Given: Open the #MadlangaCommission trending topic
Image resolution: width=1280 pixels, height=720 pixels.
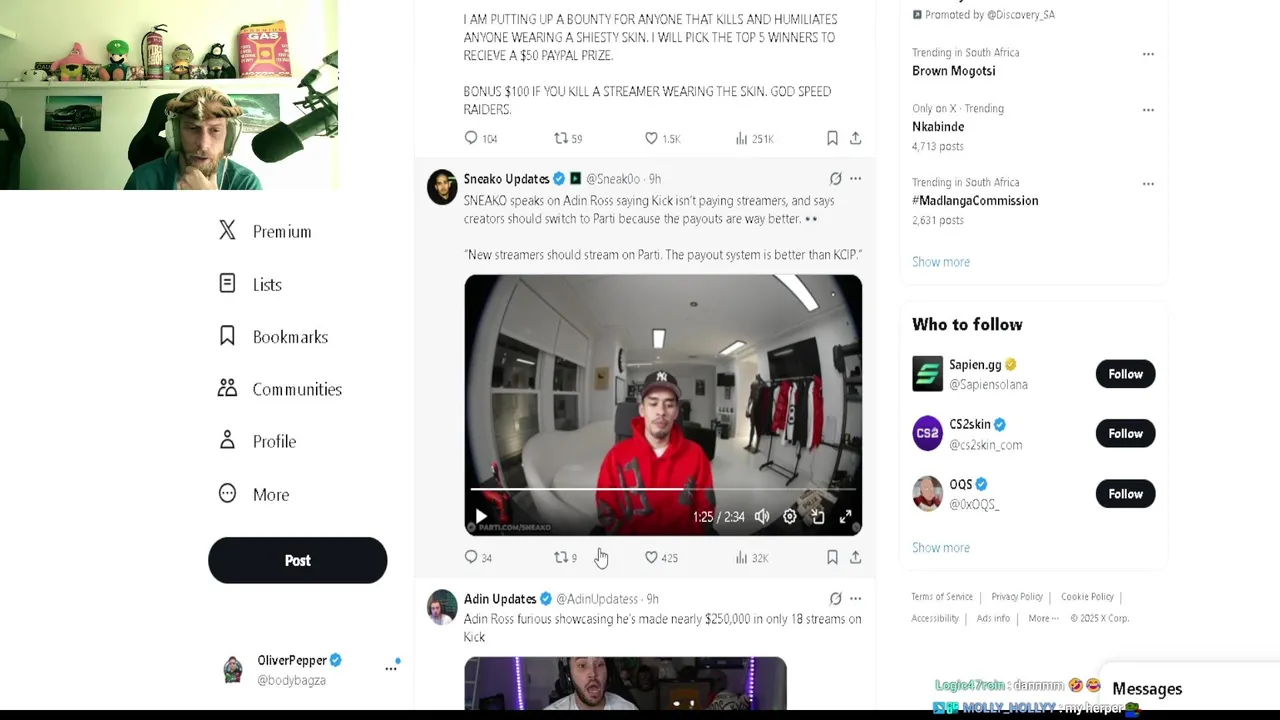Looking at the screenshot, I should [975, 201].
